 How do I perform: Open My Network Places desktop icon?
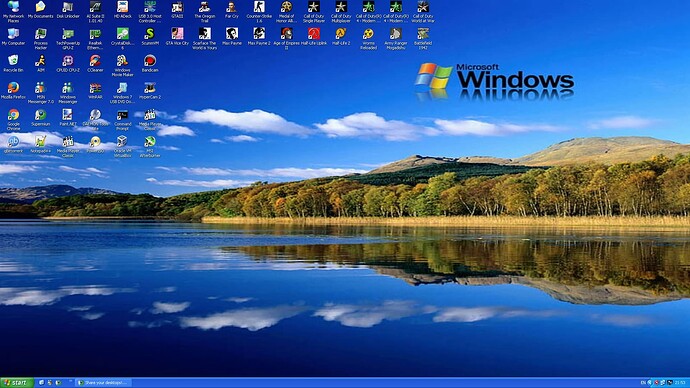click(13, 12)
